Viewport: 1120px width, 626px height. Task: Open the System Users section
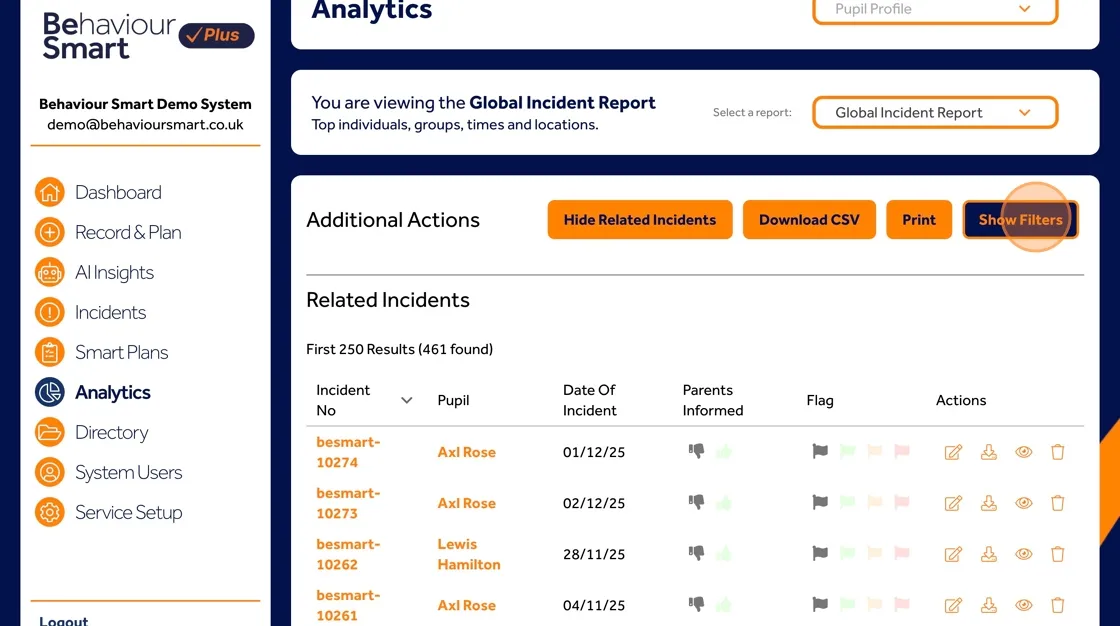tap(49, 472)
